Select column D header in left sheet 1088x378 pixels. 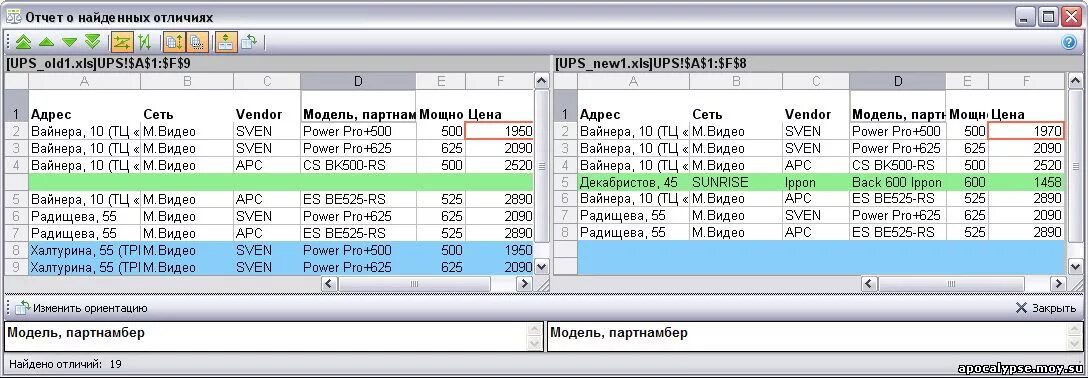coord(358,81)
